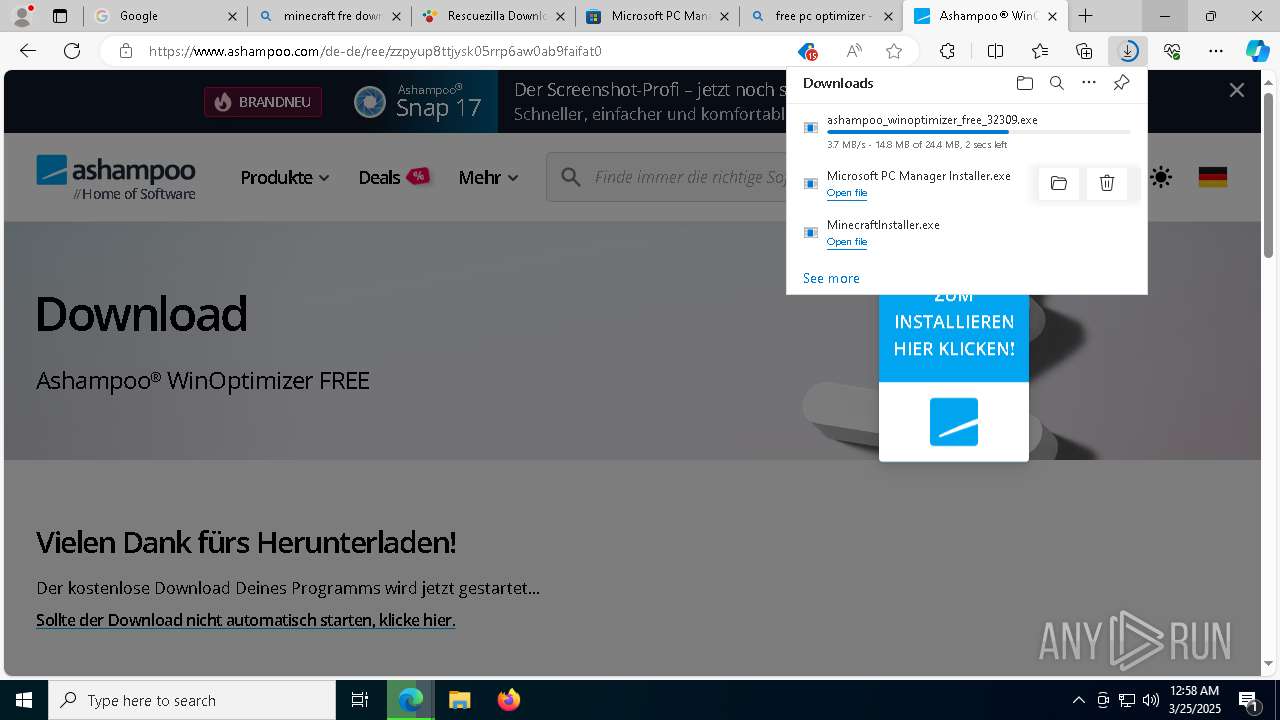Click the browser address bar URL
This screenshot has height=720, width=1280.
pyautogui.click(x=375, y=51)
